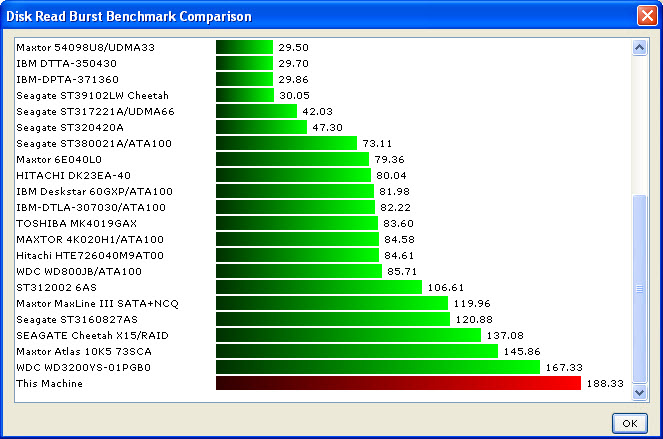Click IBM-DTLA-307030/ATA100 label
The height and width of the screenshot is (439, 663).
click(x=91, y=208)
